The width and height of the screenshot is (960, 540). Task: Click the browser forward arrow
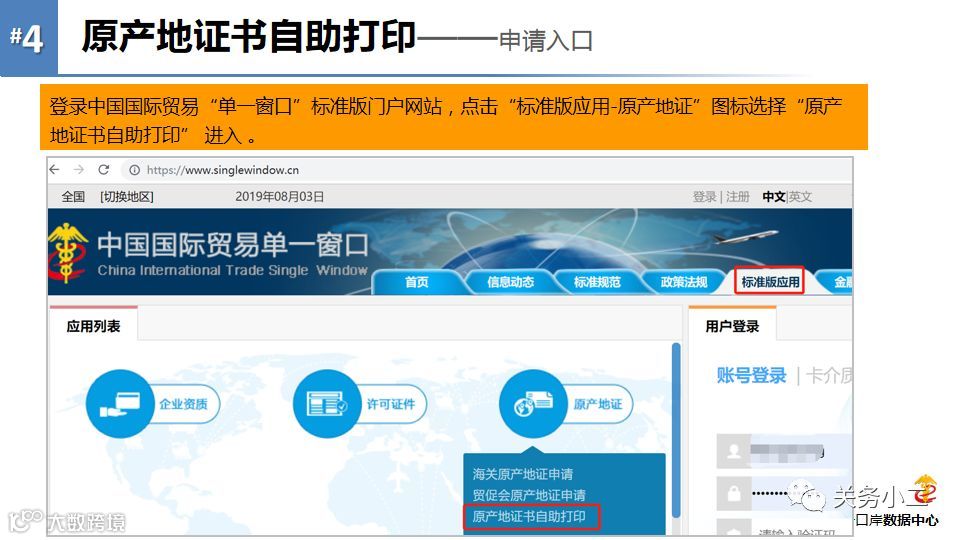[x=78, y=170]
